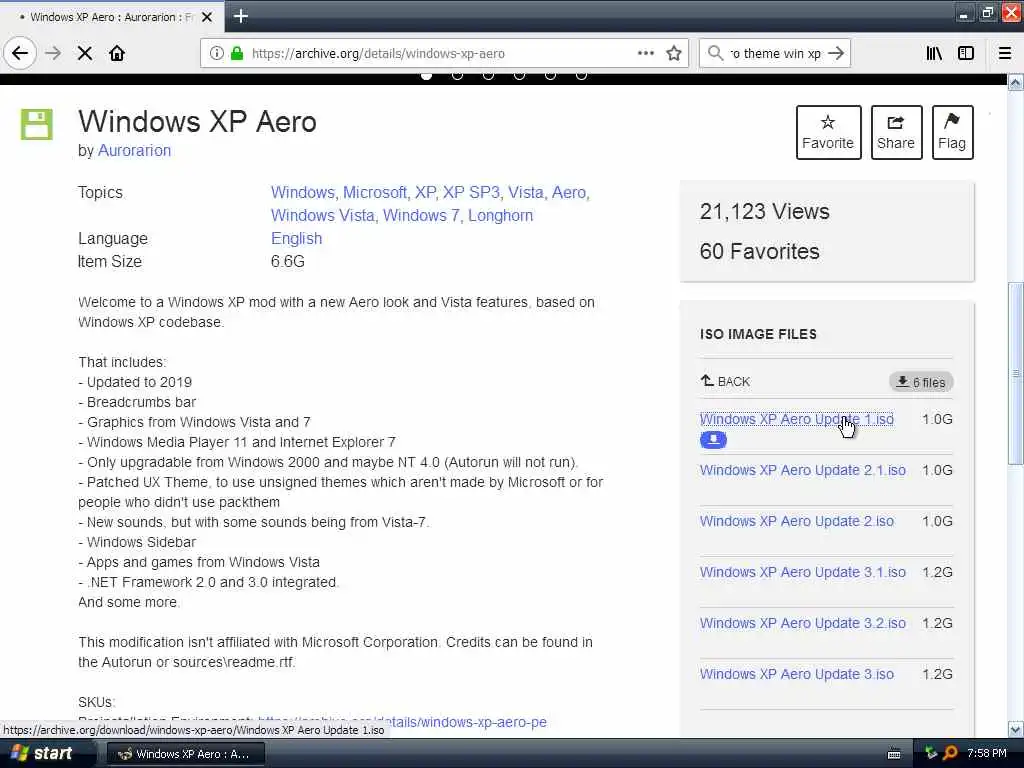Screen dimensions: 1024x768
Task: Show site information icon in address bar
Action: pyautogui.click(x=216, y=53)
